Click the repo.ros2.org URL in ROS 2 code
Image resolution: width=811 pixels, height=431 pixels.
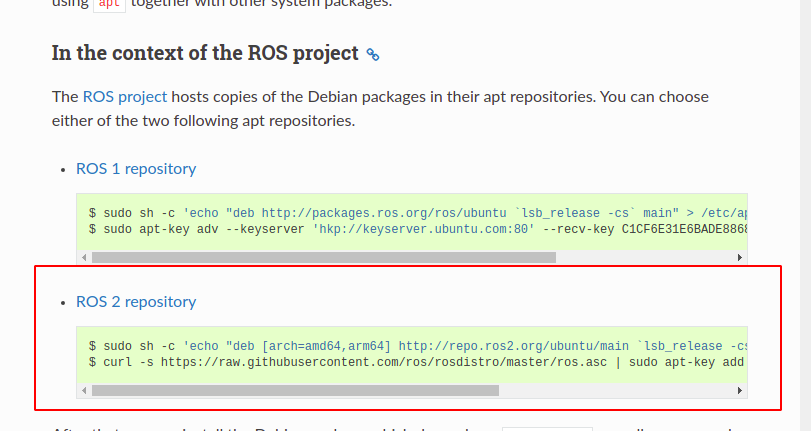tap(514, 346)
